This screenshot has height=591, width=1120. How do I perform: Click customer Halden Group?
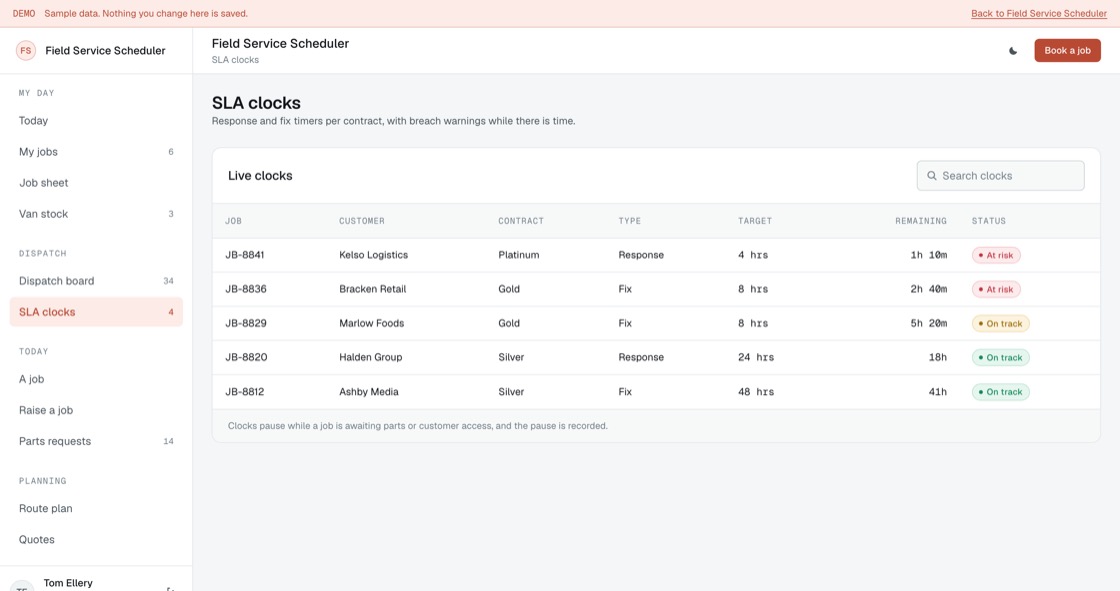click(370, 357)
